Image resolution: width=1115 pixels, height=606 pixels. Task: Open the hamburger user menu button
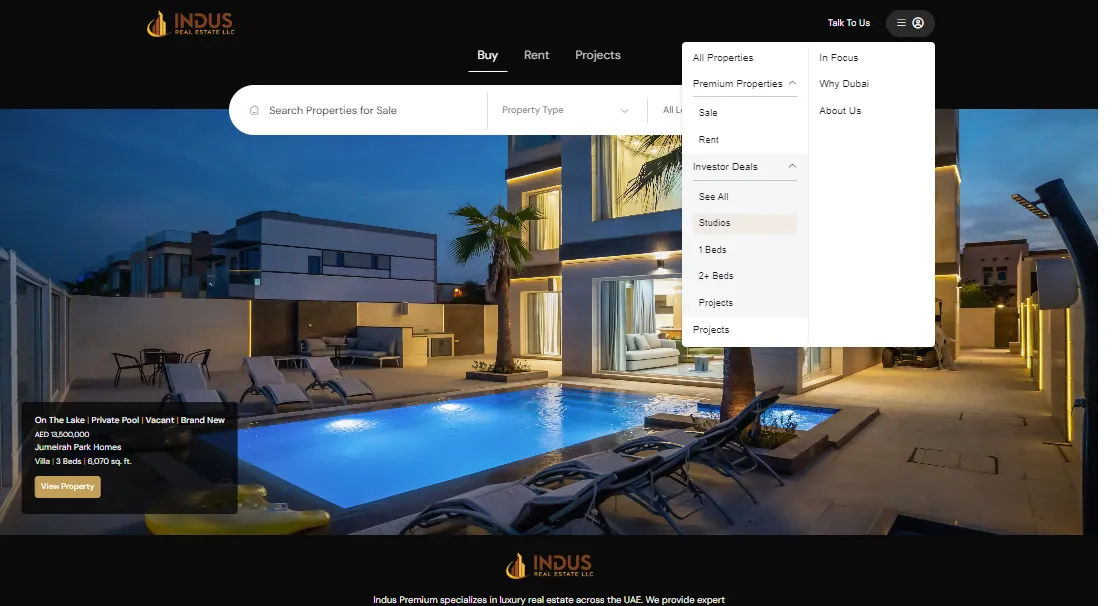[909, 23]
